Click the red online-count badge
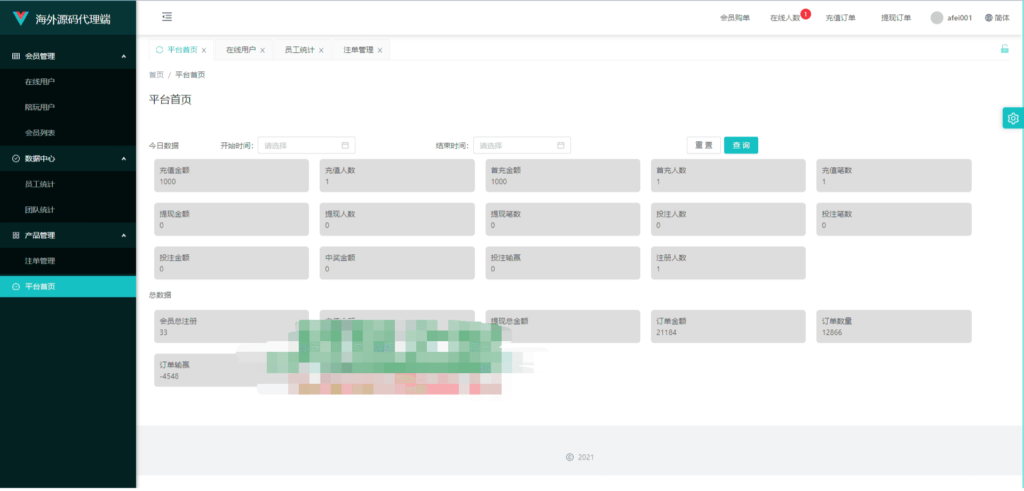The image size is (1024, 491). click(x=805, y=14)
